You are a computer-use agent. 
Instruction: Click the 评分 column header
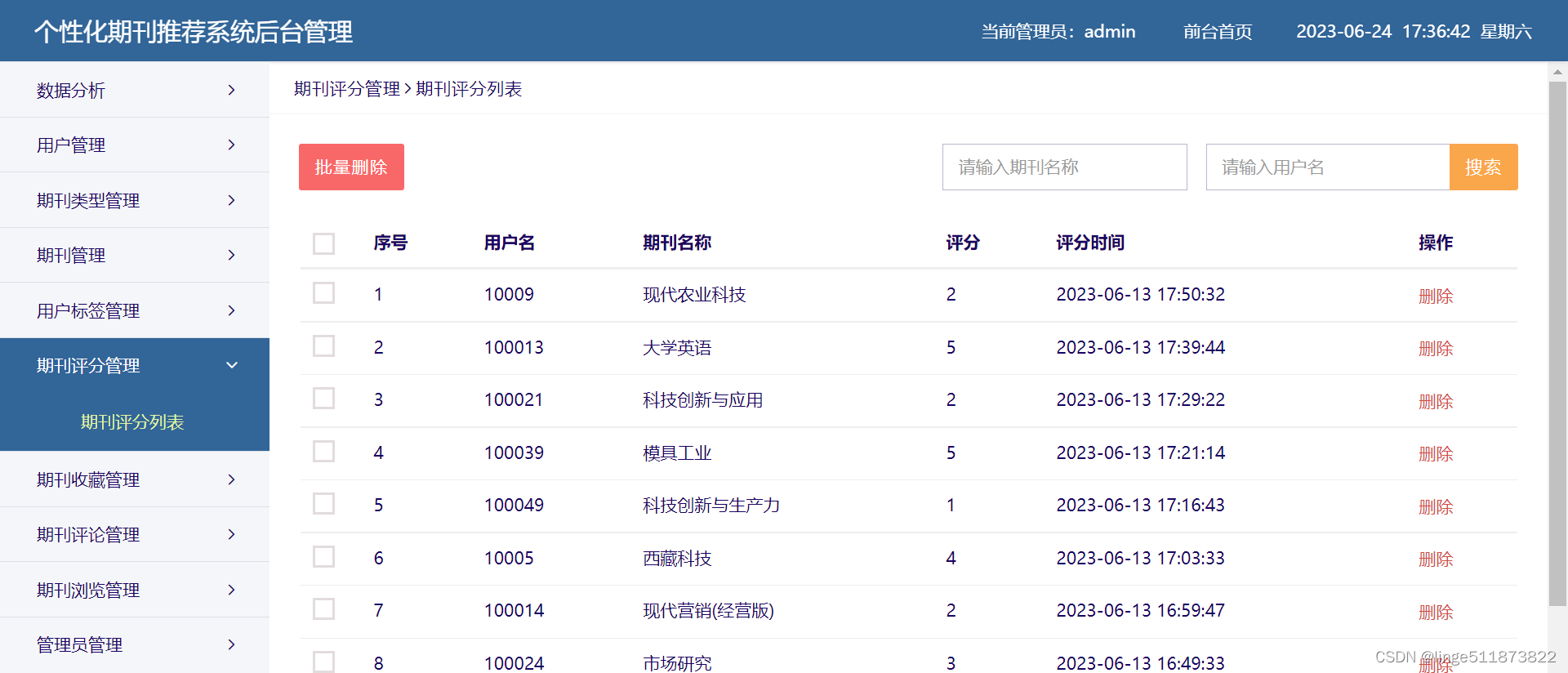pyautogui.click(x=963, y=243)
